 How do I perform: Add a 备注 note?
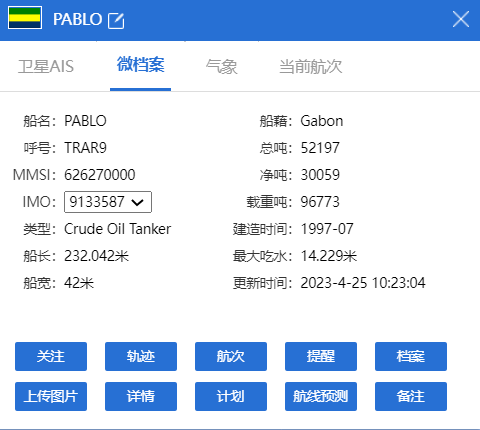click(411, 396)
